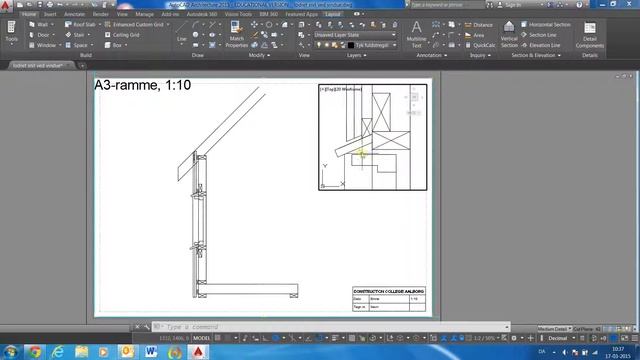Viewport: 640px width, 360px height.
Task: Expand the Annotation panel
Action: (431, 55)
